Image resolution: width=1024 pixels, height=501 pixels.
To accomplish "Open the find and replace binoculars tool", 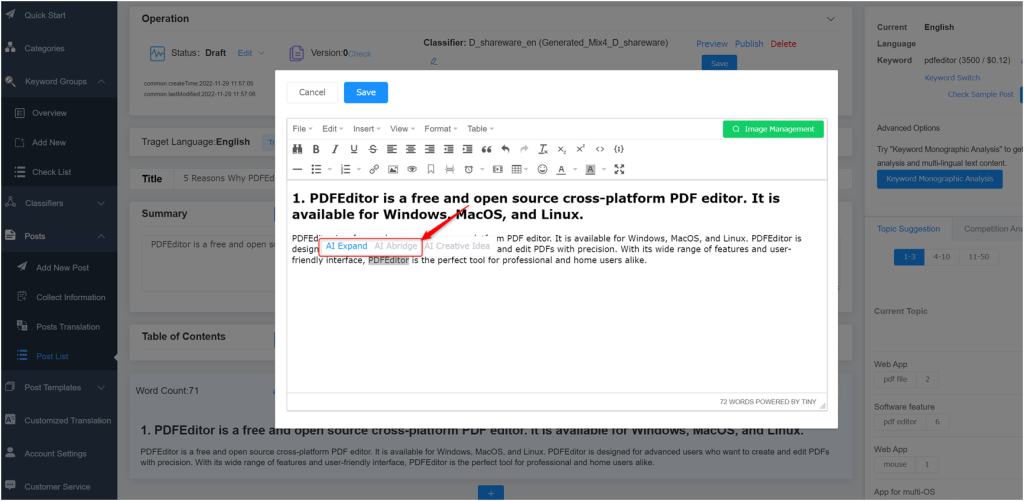I will click(x=298, y=149).
